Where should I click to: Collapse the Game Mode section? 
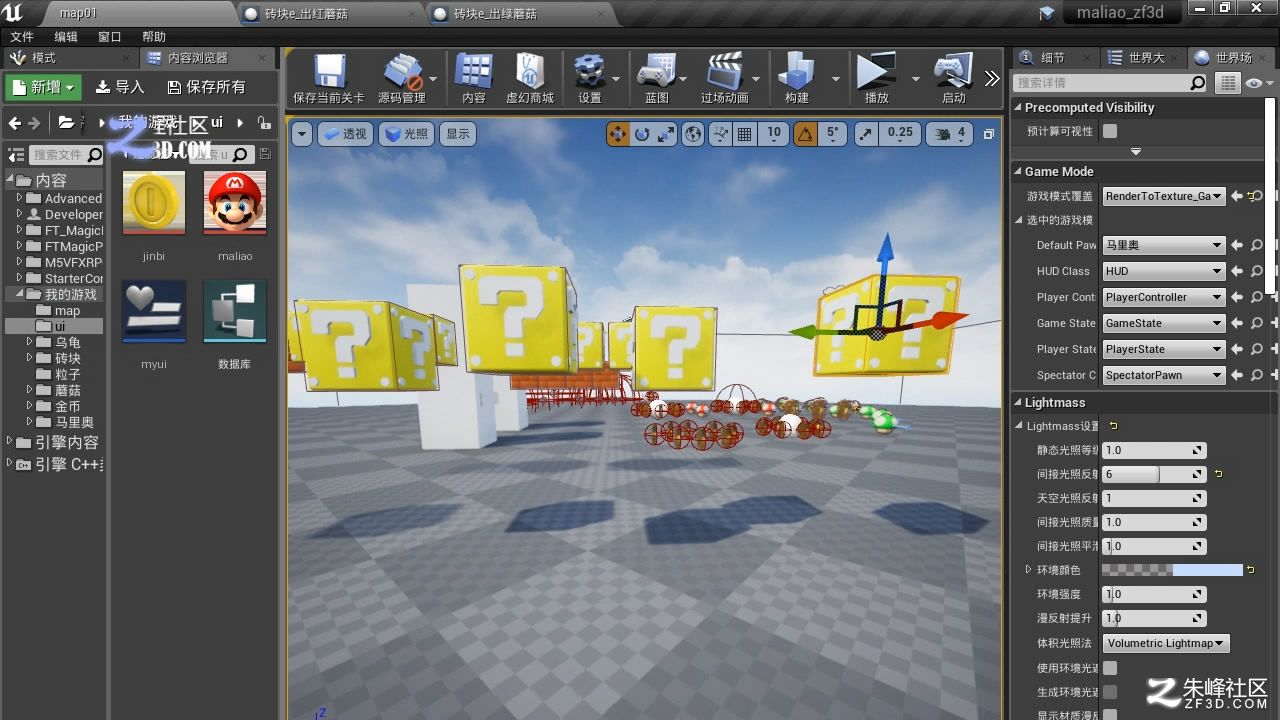pyautogui.click(x=1018, y=171)
